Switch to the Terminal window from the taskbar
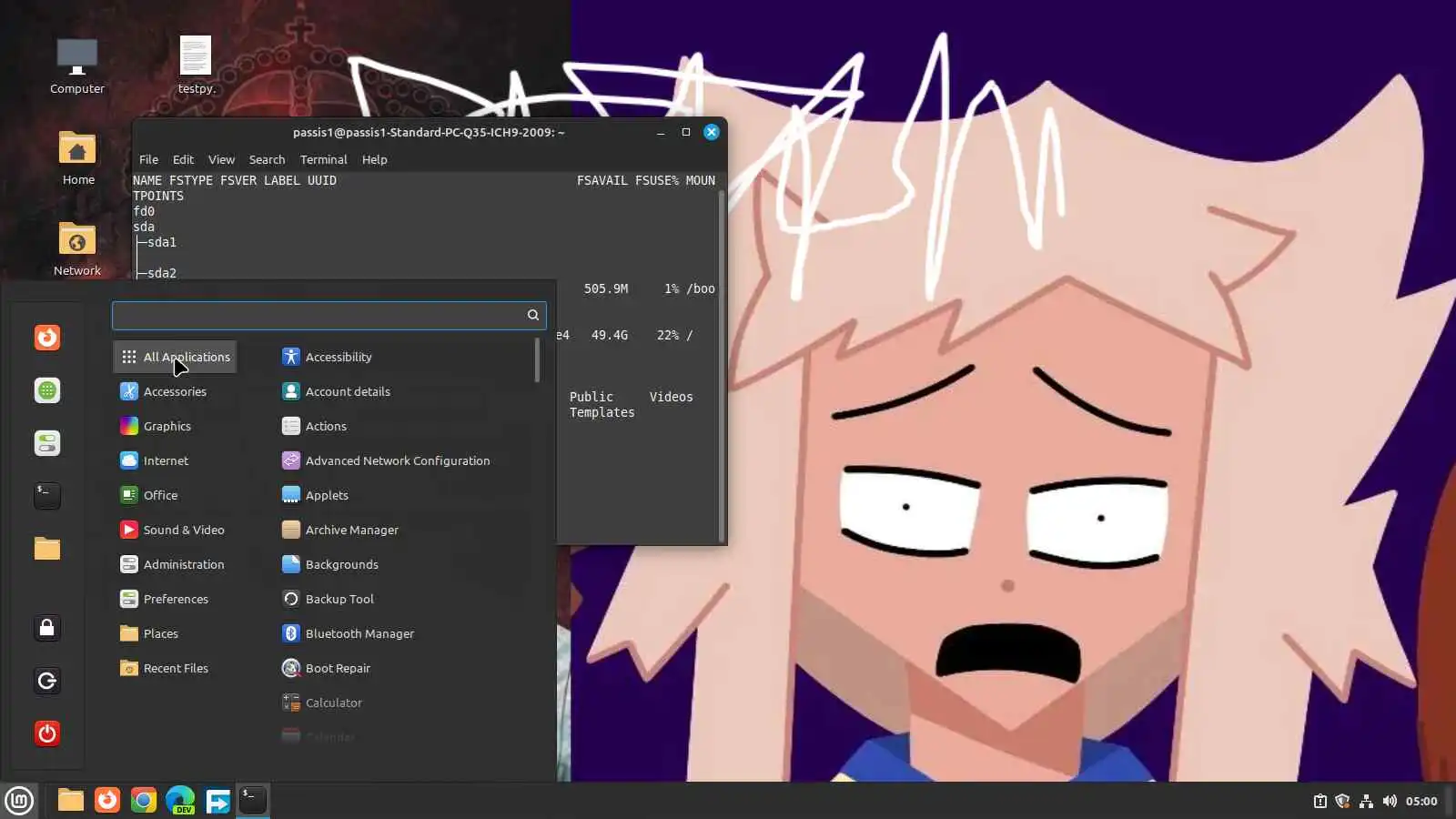The height and width of the screenshot is (819, 1456). (x=253, y=800)
